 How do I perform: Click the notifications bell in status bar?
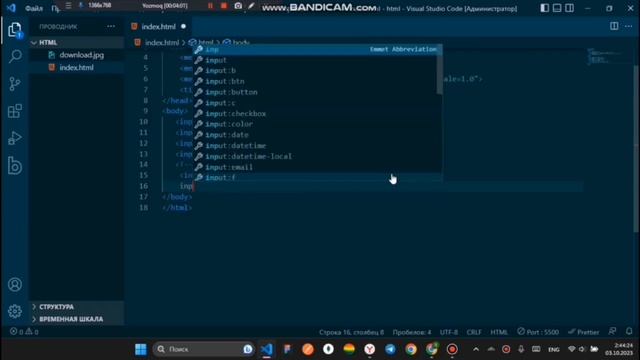click(x=629, y=331)
